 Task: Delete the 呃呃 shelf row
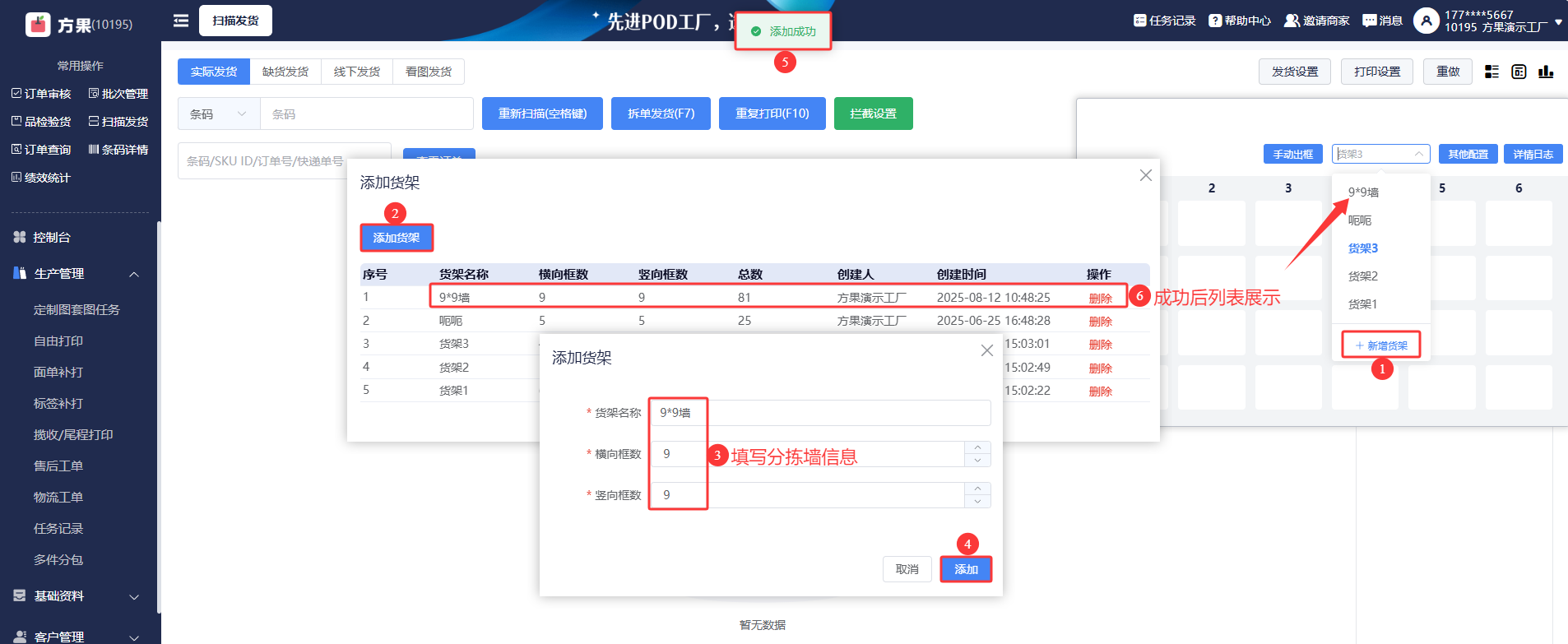tap(1100, 322)
